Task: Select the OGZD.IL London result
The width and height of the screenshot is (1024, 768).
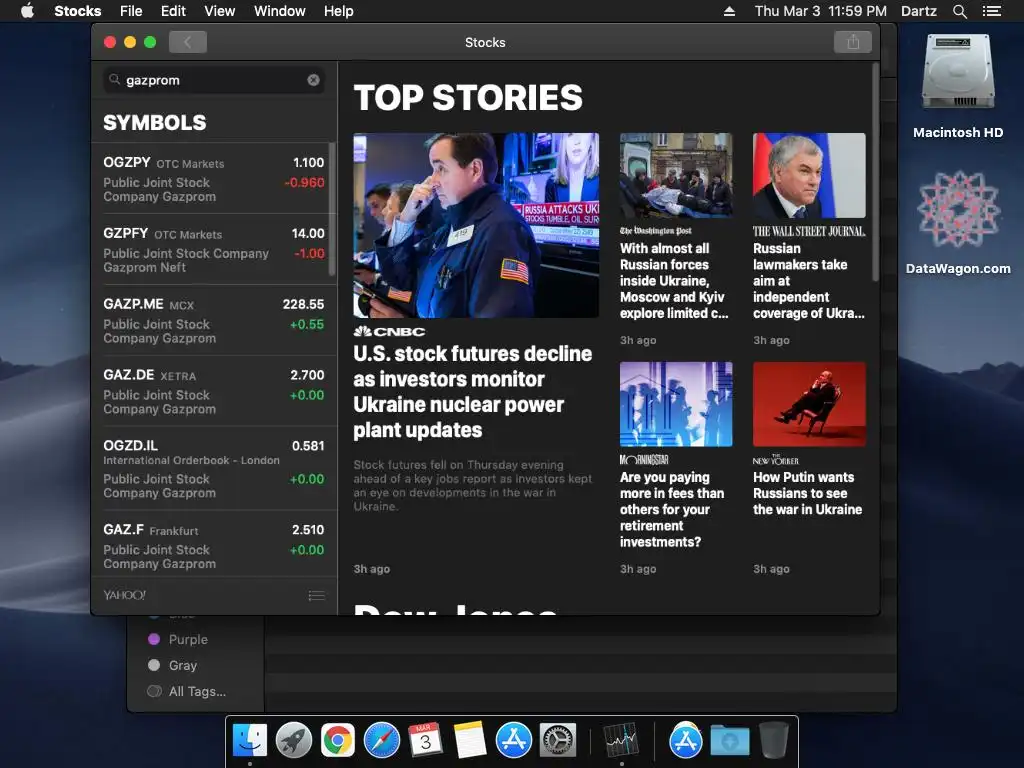Action: 214,468
